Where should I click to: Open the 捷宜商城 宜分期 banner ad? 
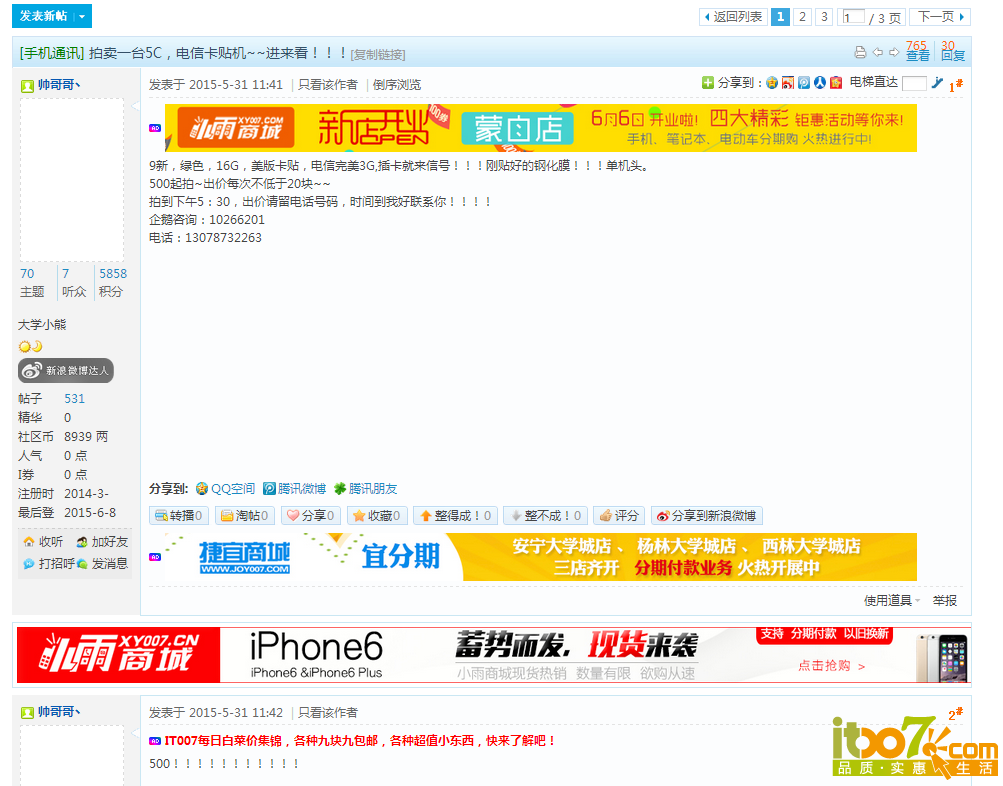tap(541, 557)
